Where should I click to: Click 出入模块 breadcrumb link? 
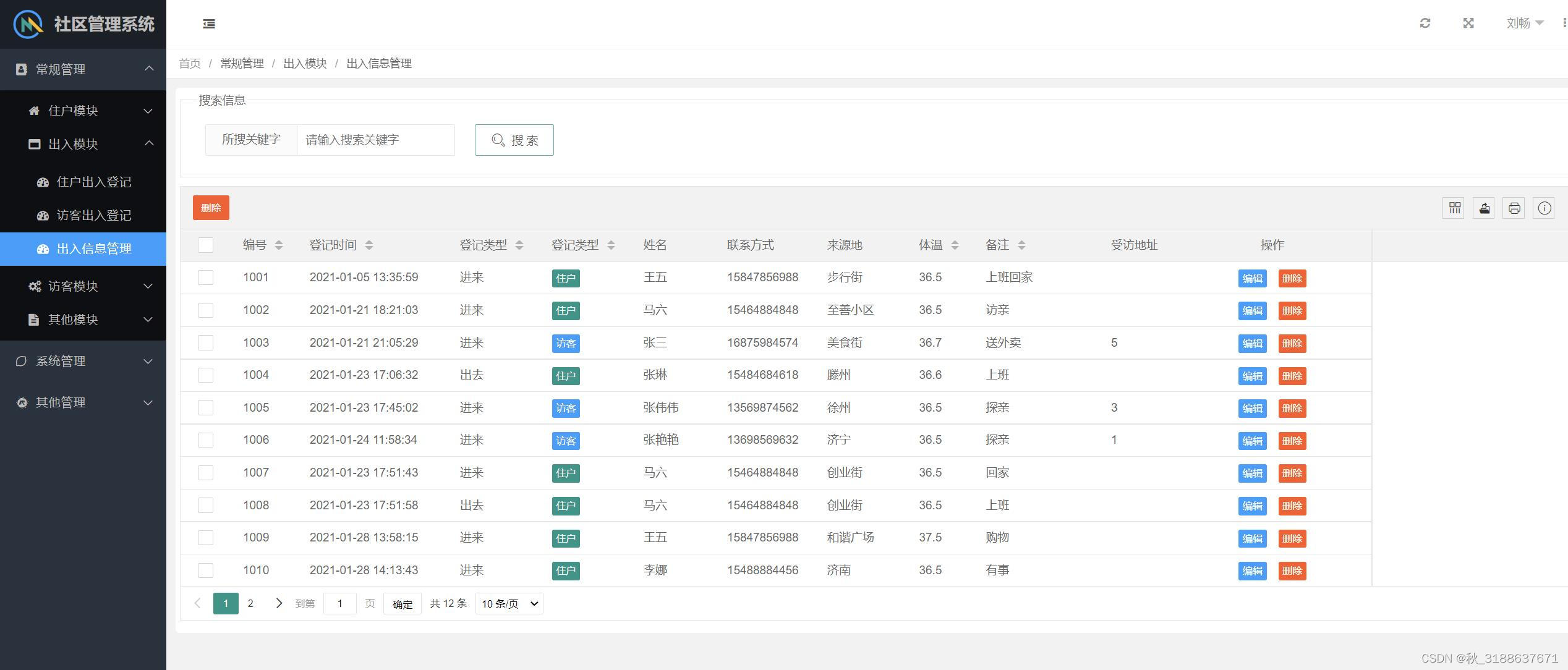tap(305, 64)
